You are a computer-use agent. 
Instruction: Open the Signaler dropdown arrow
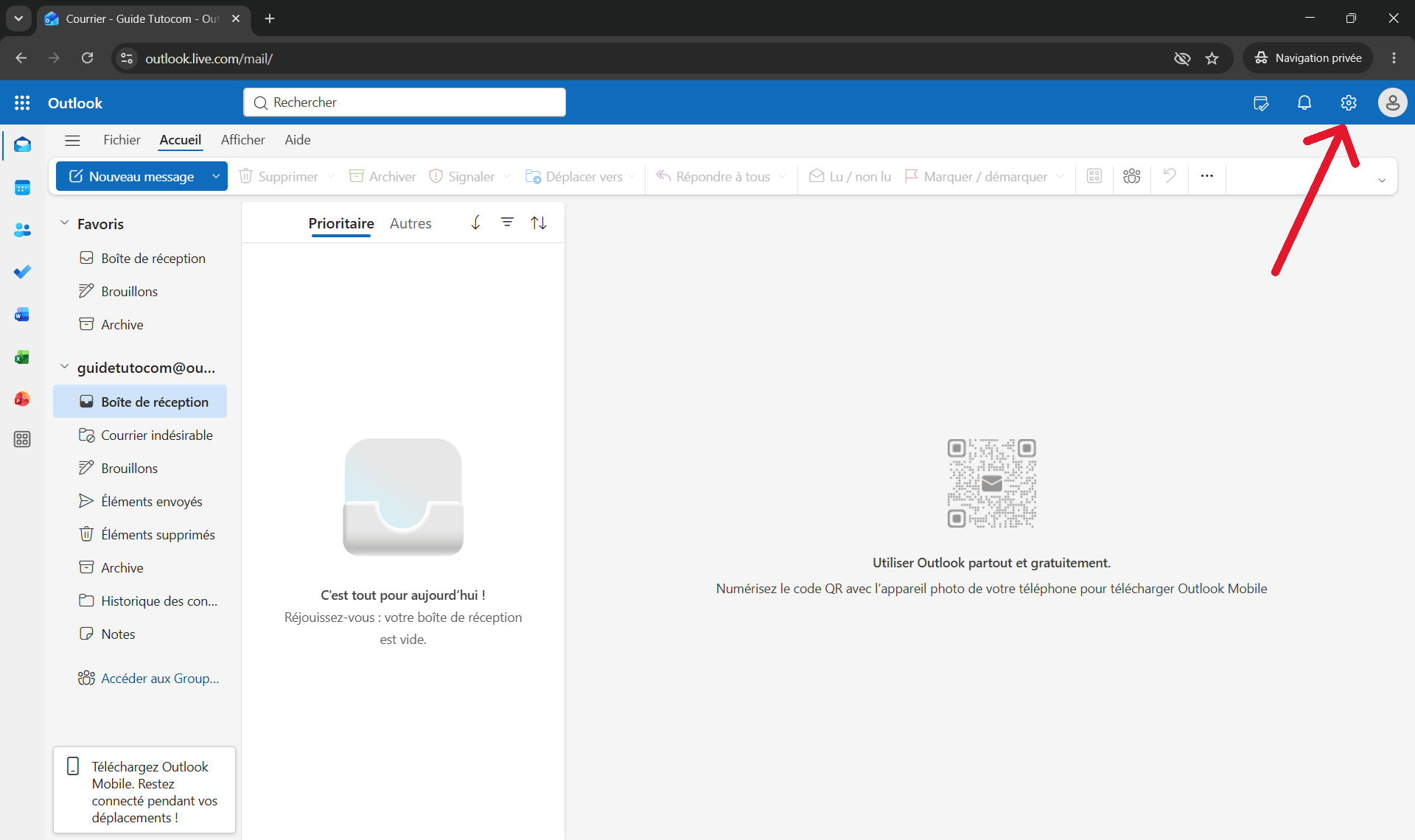point(506,176)
